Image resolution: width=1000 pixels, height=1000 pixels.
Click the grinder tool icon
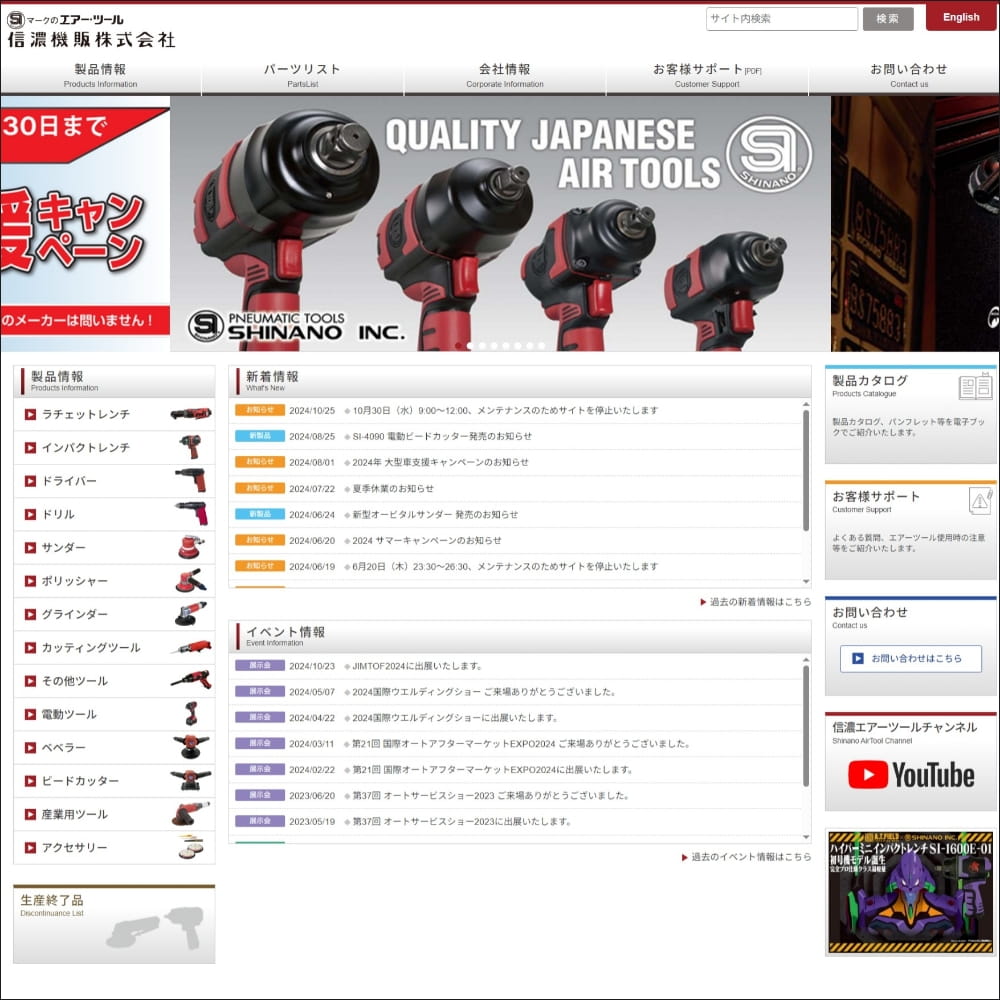tap(190, 614)
